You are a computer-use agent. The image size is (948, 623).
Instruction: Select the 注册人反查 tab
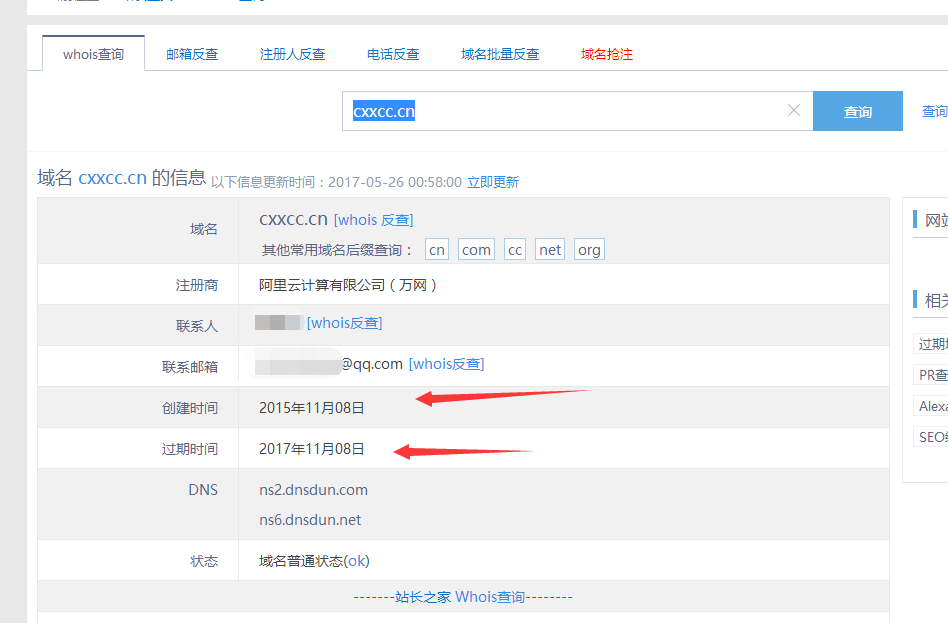click(x=292, y=54)
